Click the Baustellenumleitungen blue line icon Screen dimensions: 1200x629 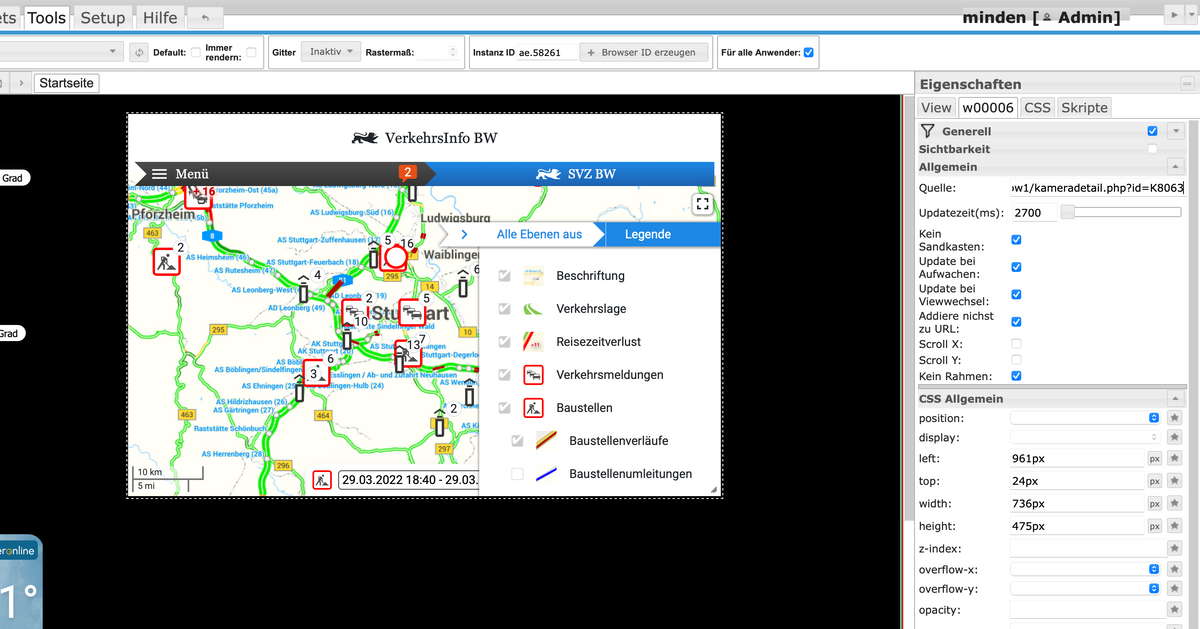(x=547, y=474)
